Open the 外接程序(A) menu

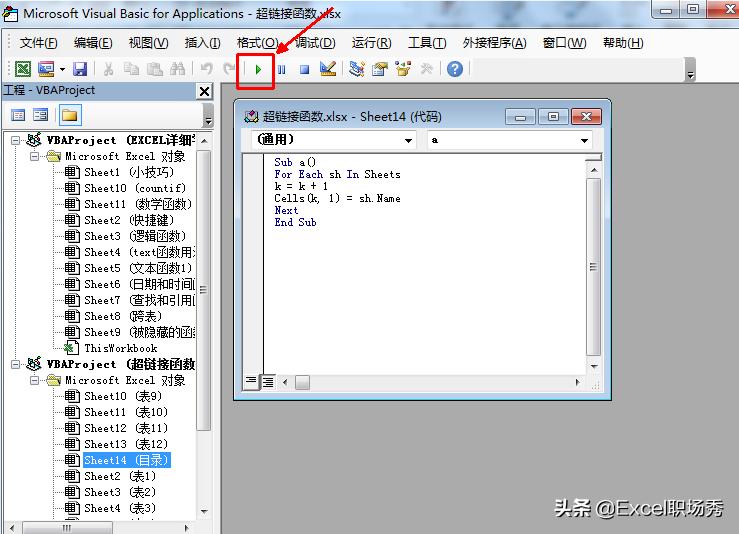tap(494, 43)
